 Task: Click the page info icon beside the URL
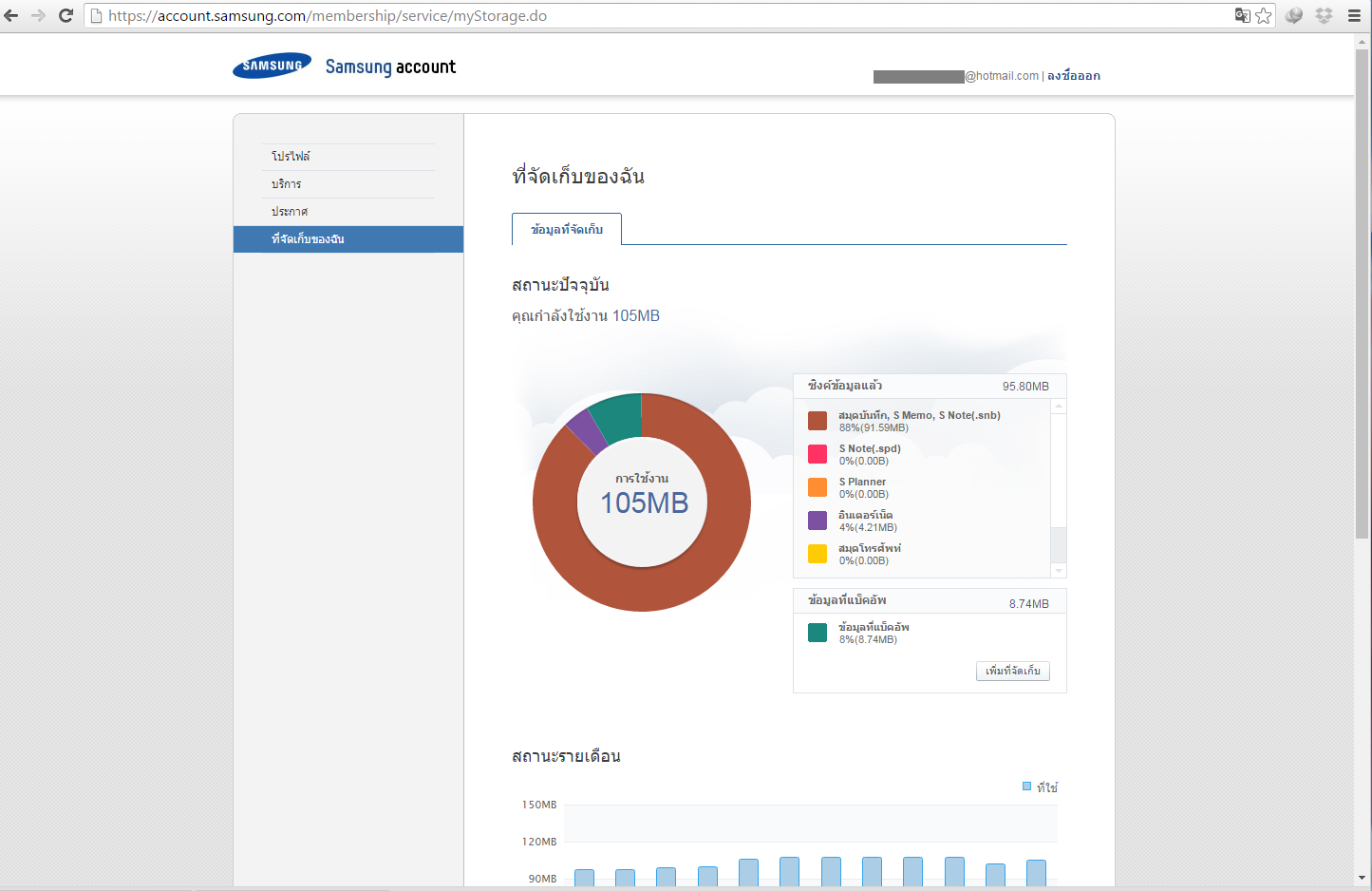96,15
